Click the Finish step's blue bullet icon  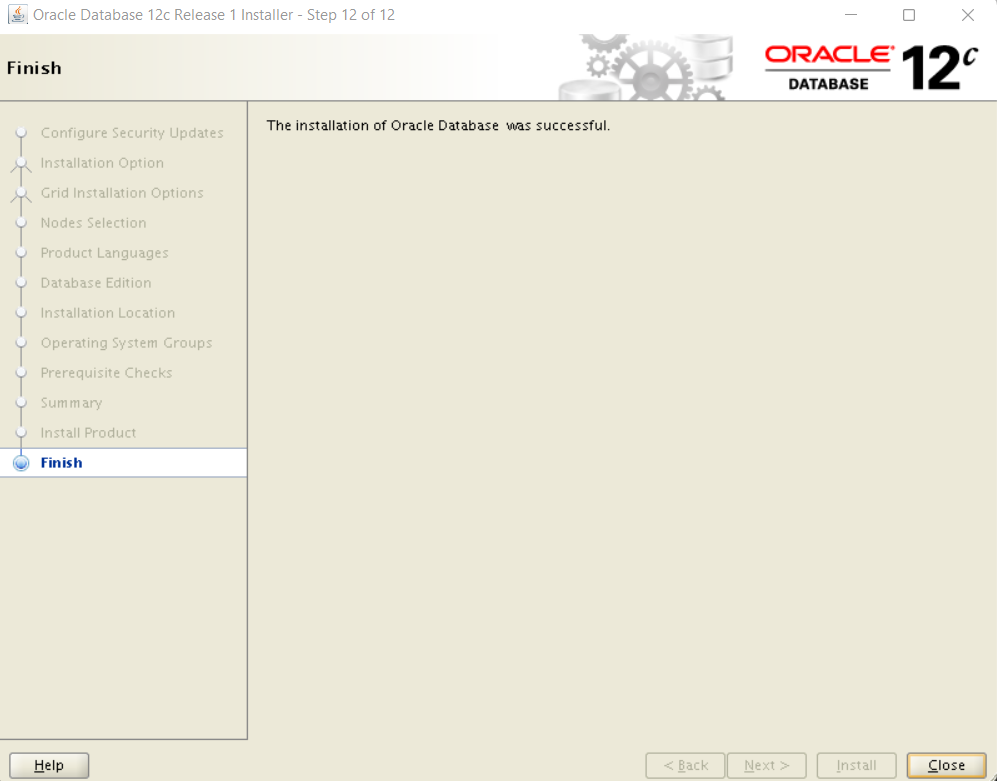pos(21,463)
